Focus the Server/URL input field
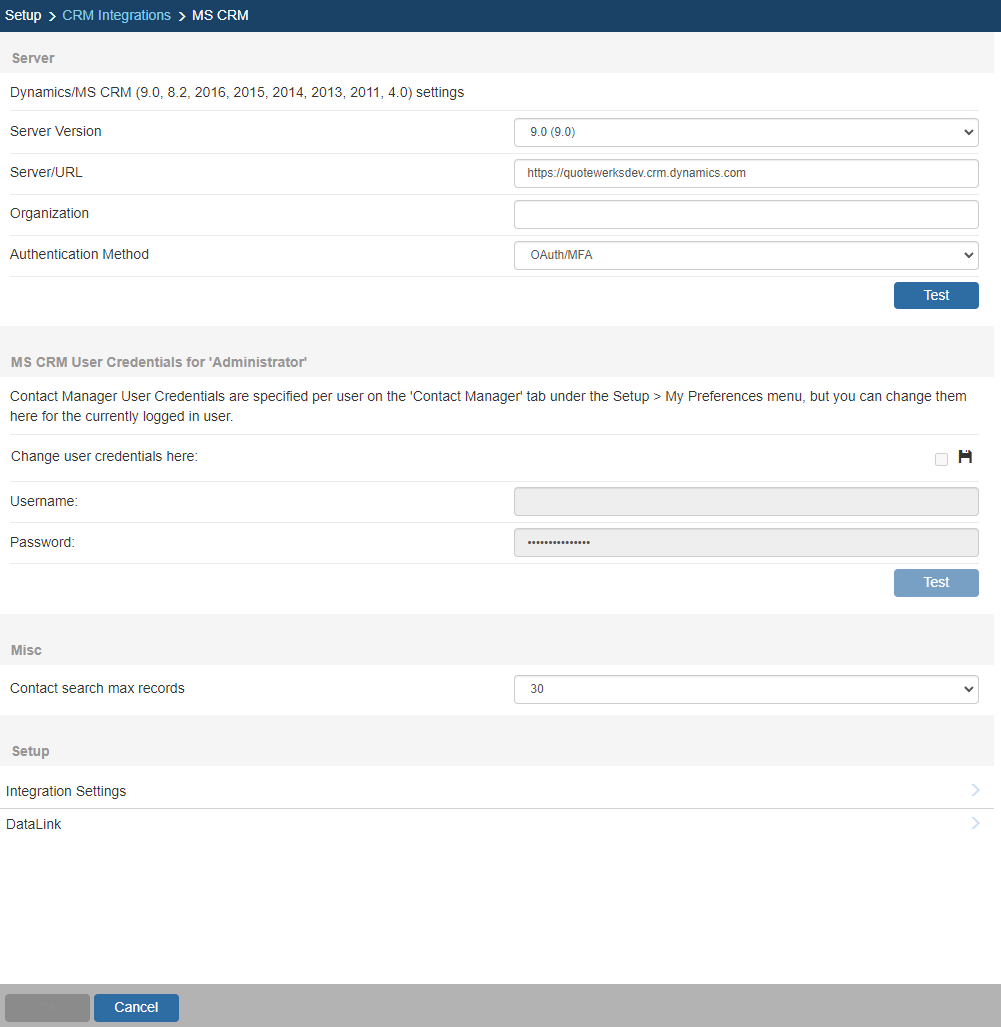 point(746,174)
